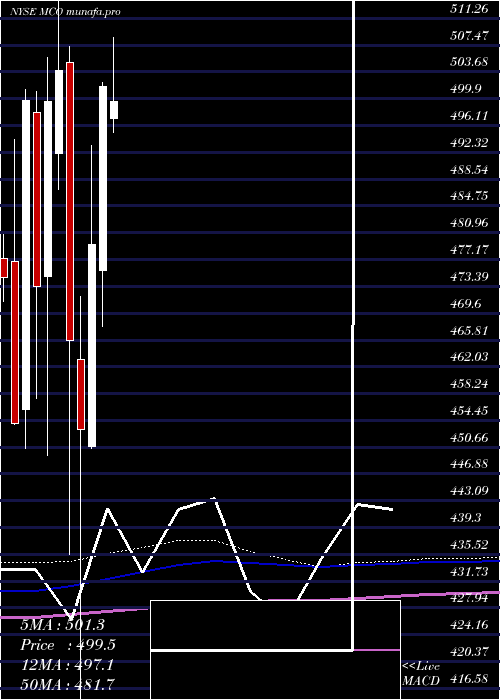Click the tallest red candlestick body
The width and height of the screenshot is (500, 700).
pos(70,201)
